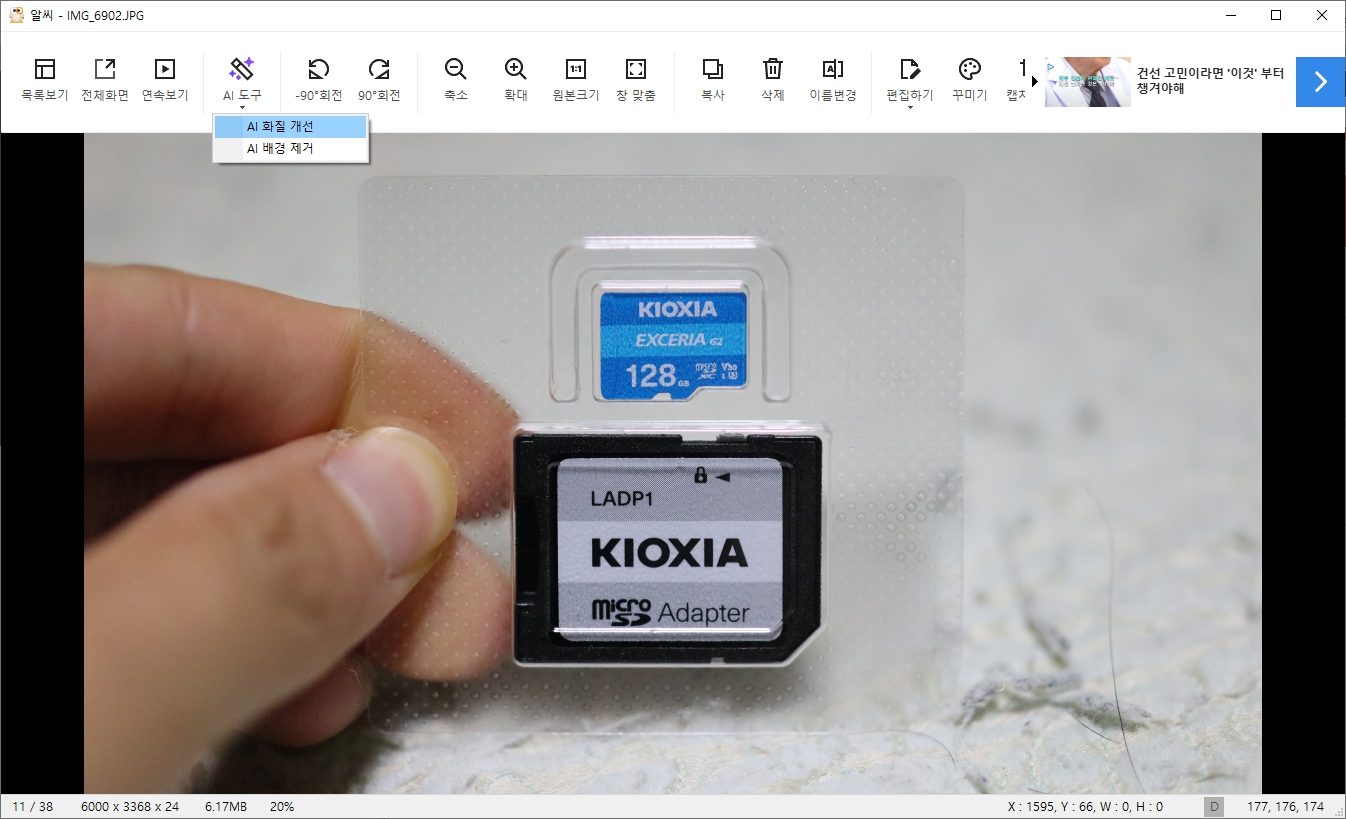
Task: Click the D indicator in status bar
Action: pyautogui.click(x=1214, y=807)
